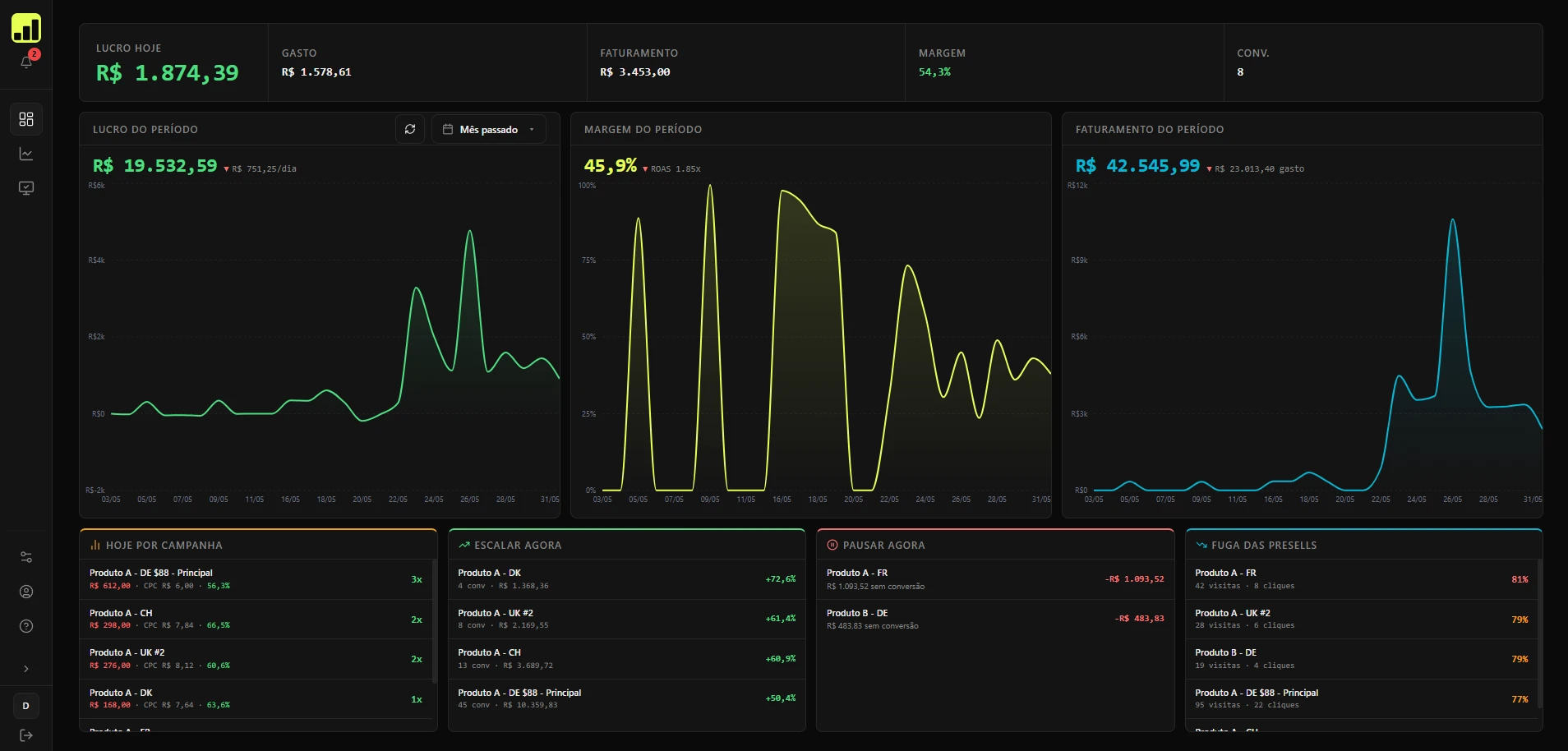1568x751 pixels.
Task: Refresh the Lucro do Período chart
Action: 410,129
